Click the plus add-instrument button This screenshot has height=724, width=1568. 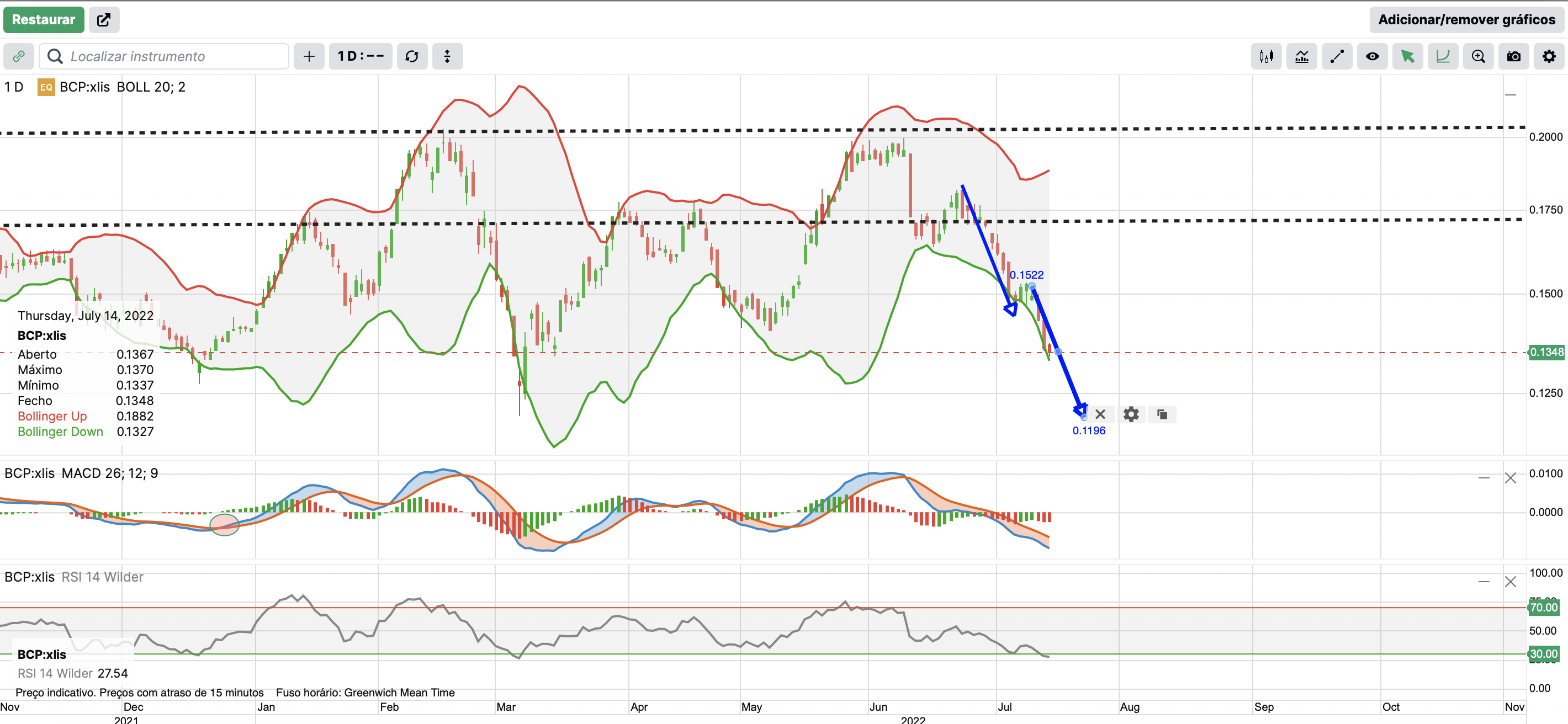coord(309,57)
